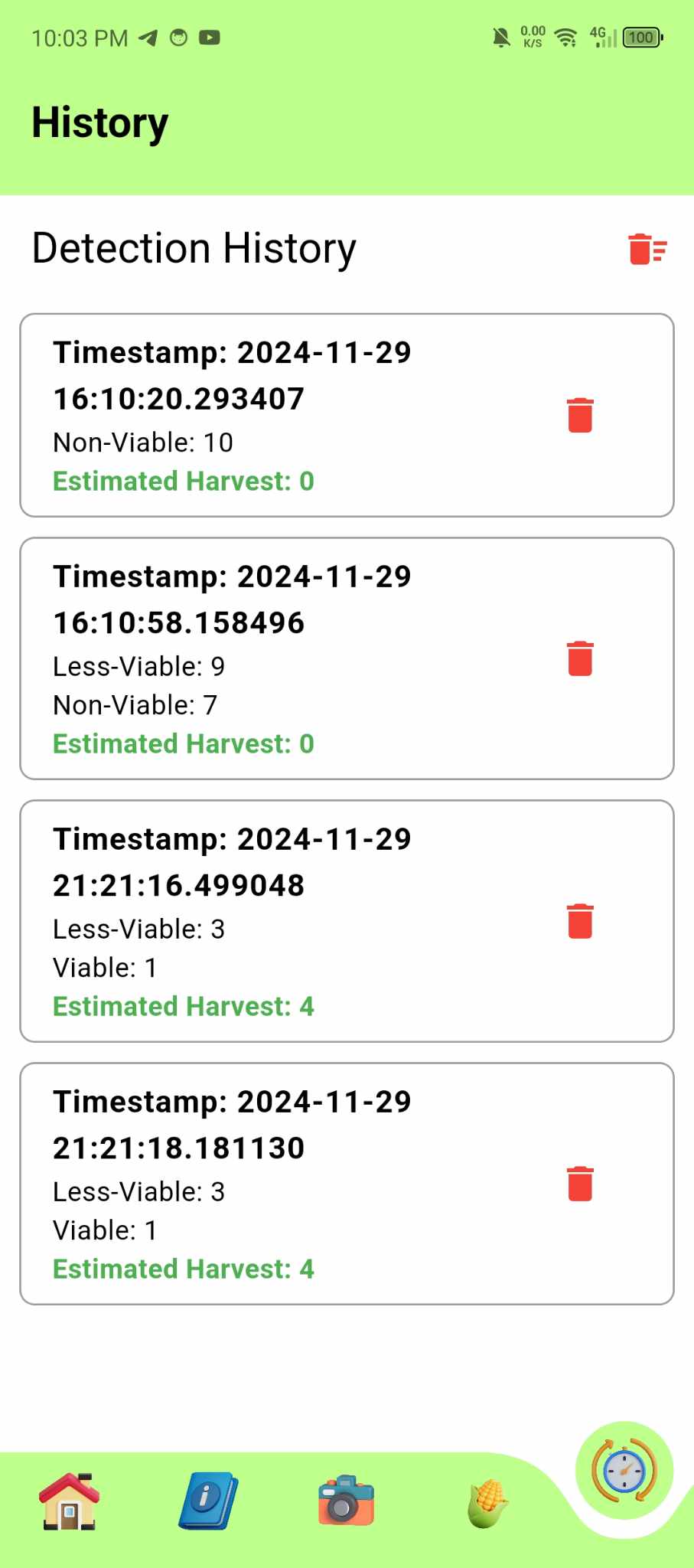This screenshot has width=694, height=1568.
Task: Delete the 21:21:18 detection record
Action: (x=580, y=1184)
